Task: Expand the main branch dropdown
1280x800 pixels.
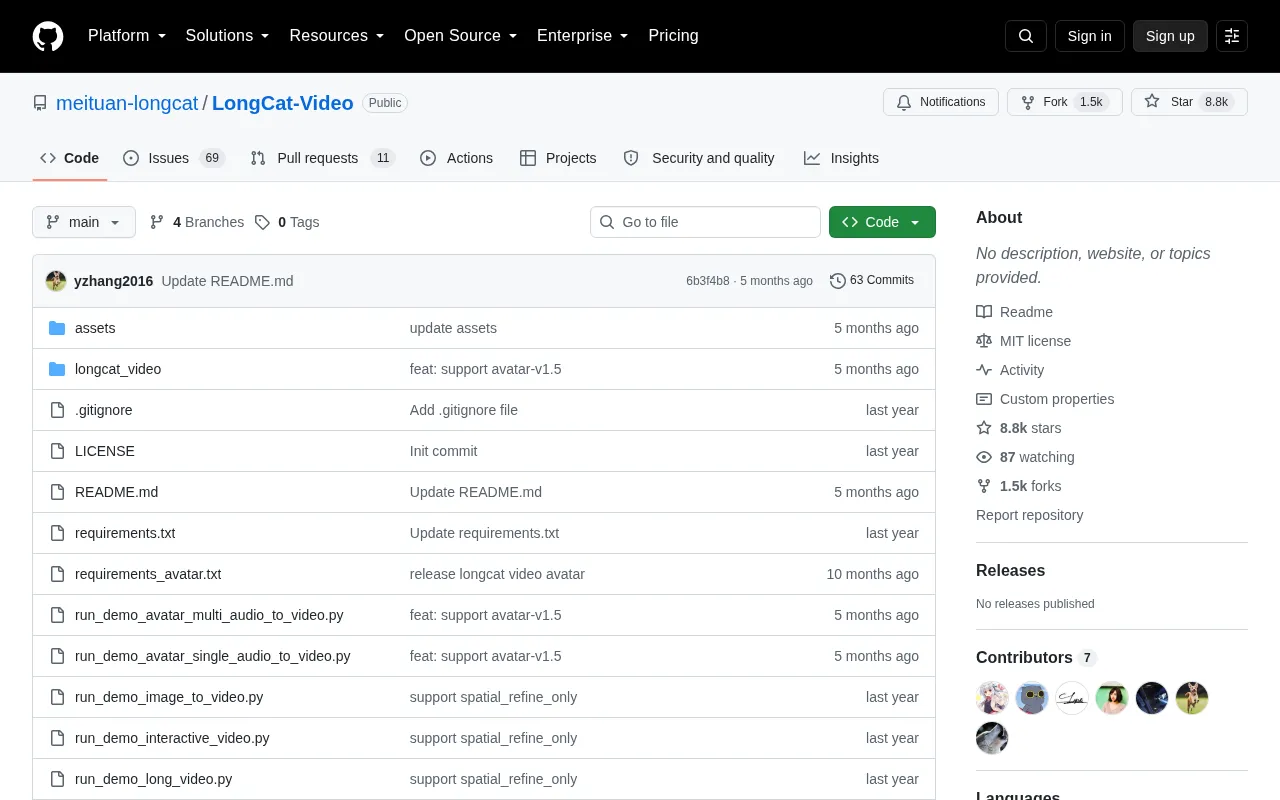Action: click(84, 222)
